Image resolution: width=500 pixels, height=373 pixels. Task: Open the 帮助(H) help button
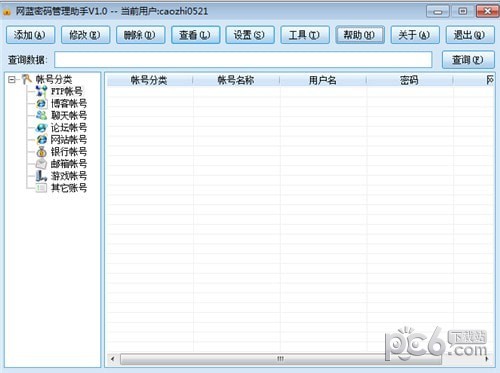coord(360,35)
